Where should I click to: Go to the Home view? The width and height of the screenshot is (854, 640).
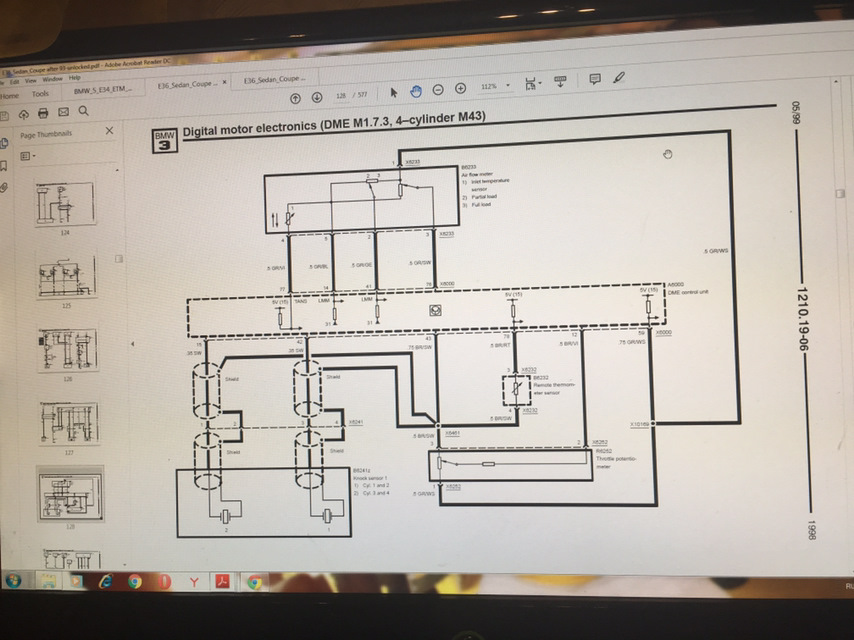[10, 96]
